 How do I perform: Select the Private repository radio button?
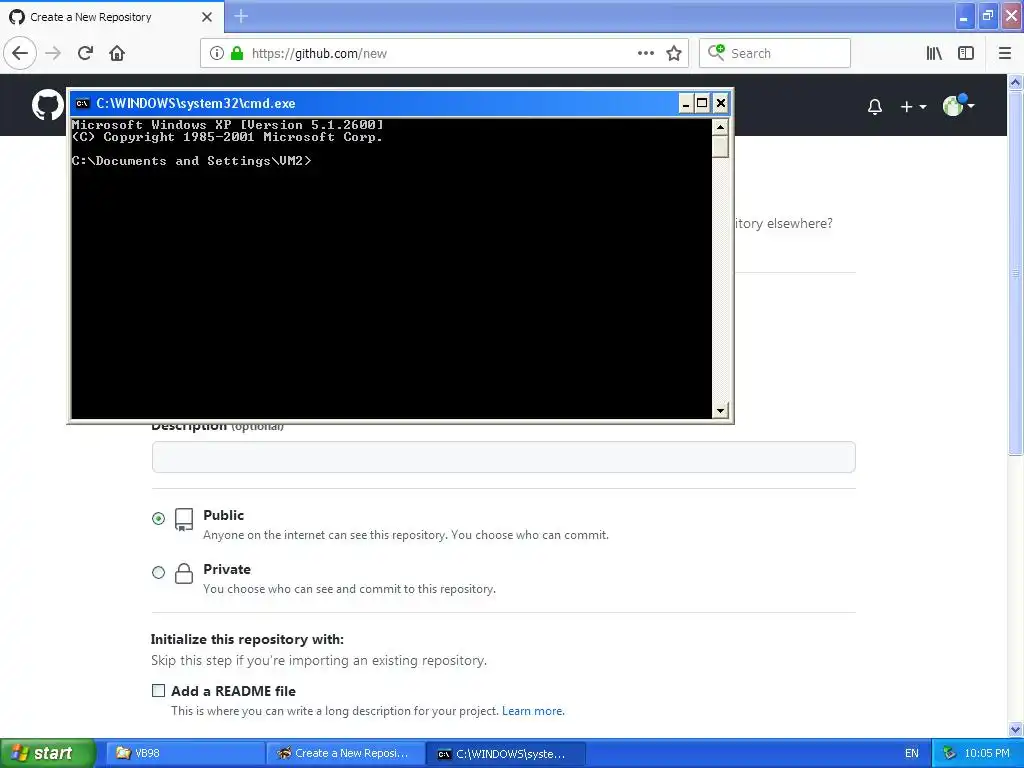(158, 573)
